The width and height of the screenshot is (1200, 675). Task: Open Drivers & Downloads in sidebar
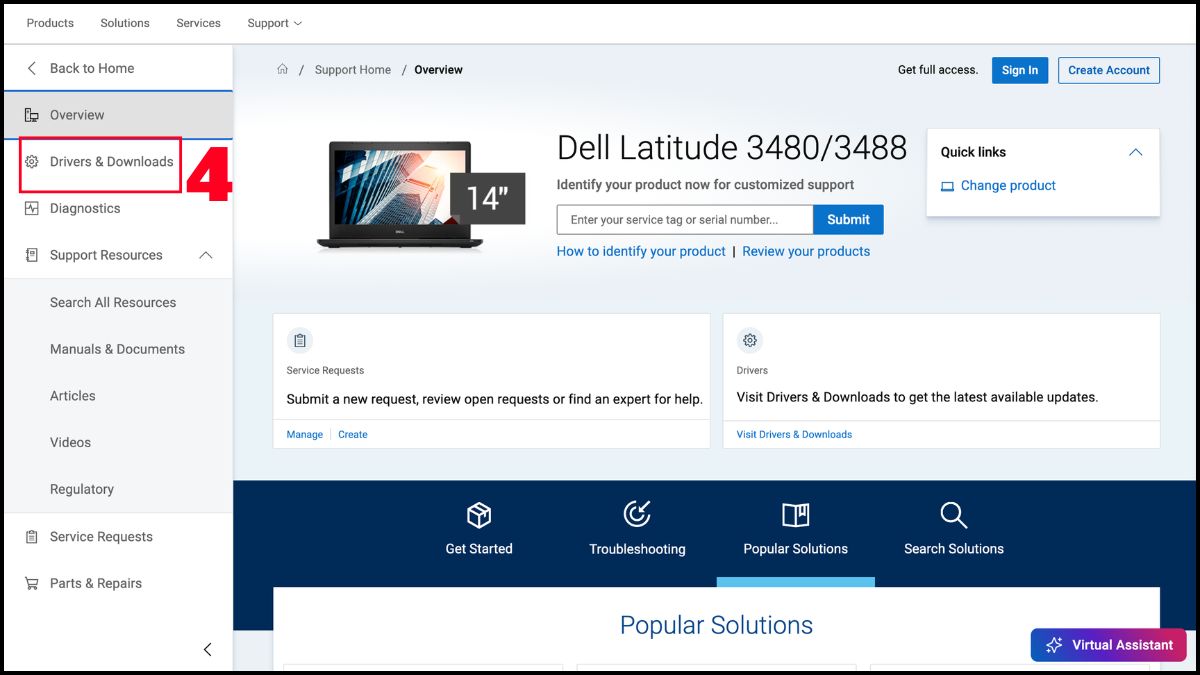(112, 162)
